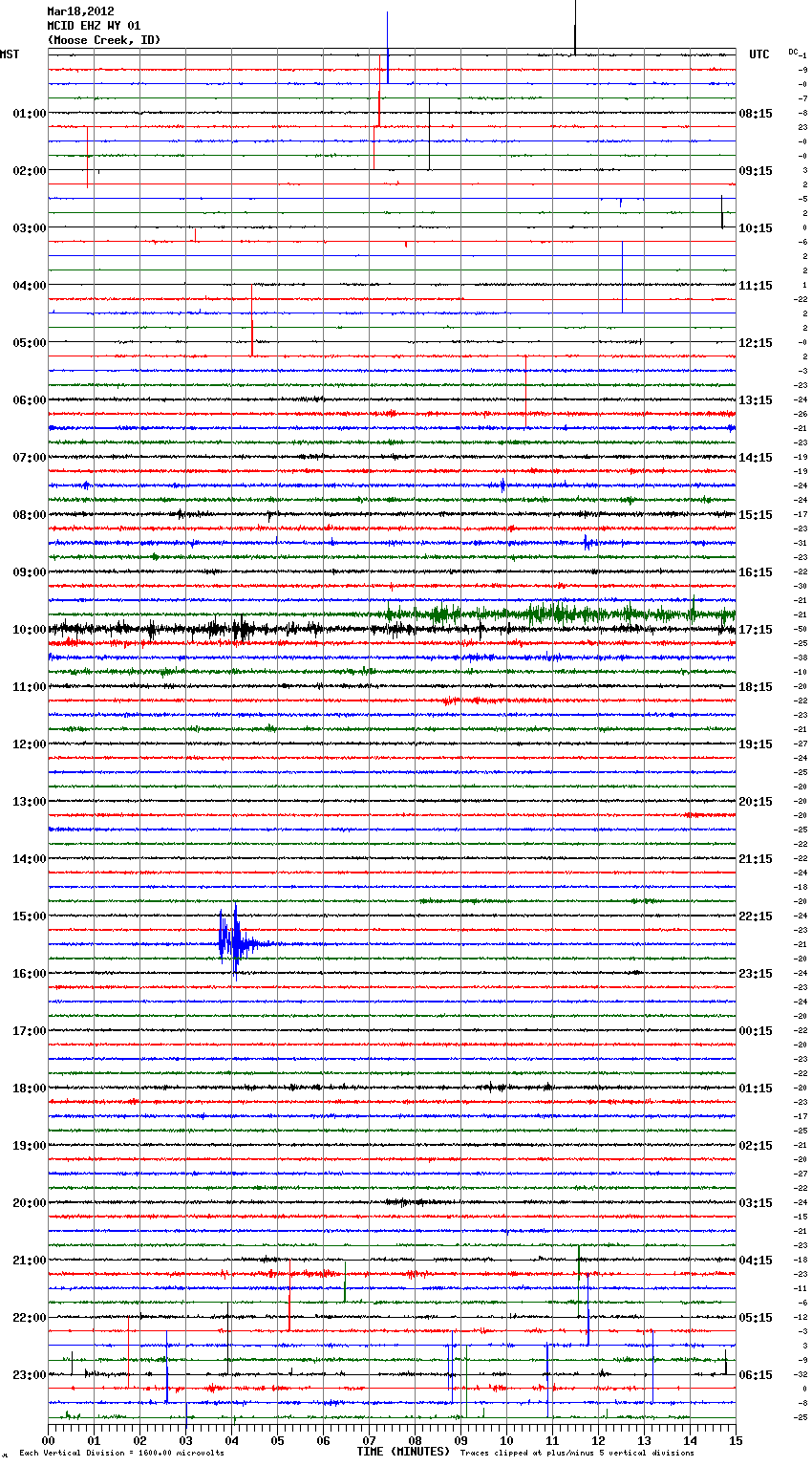The image size is (812, 1466).
Task: Select the 18:00 MST time label
Action: 30,1089
